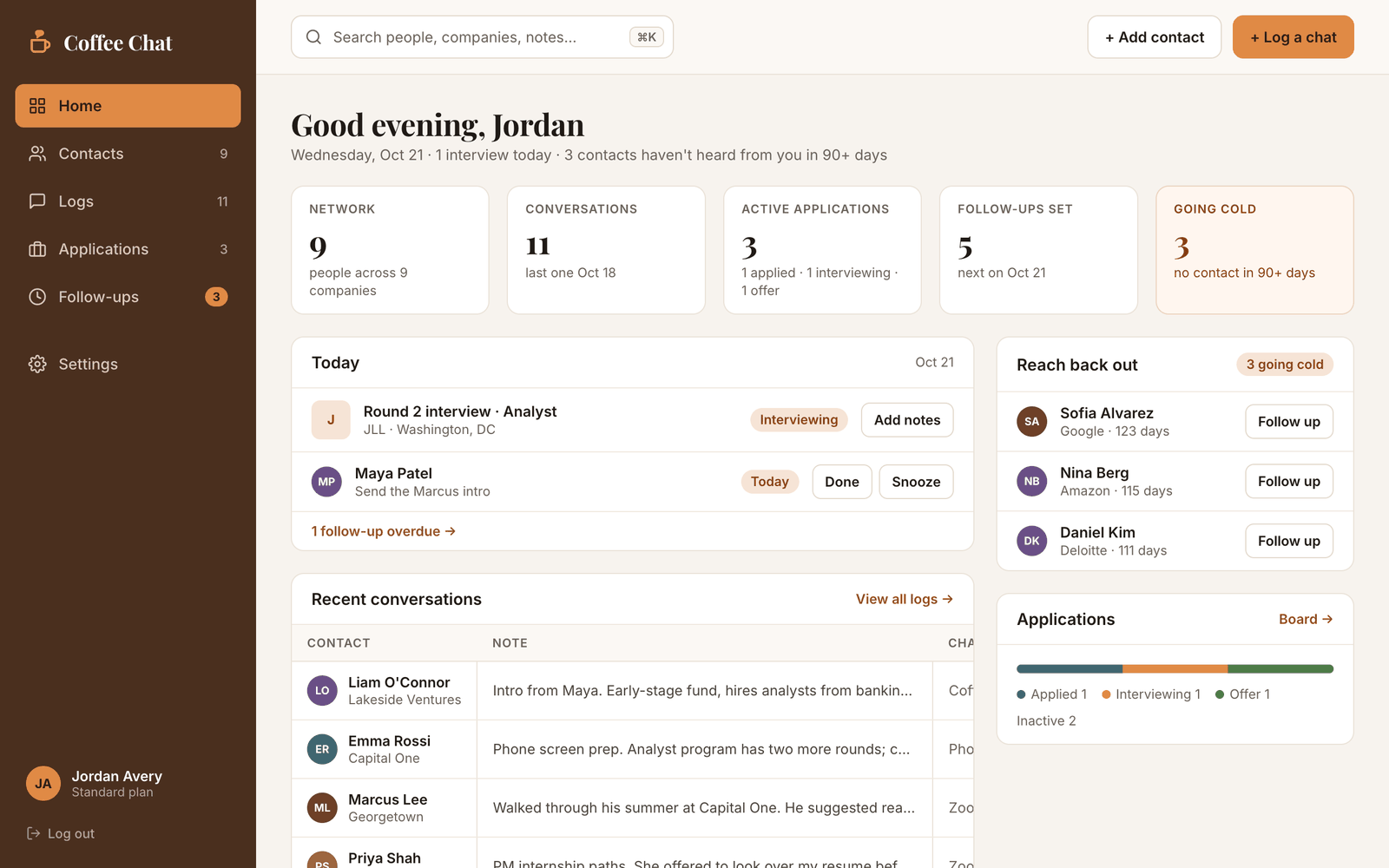
Task: Click Add notes for Round 2 interview
Action: pos(907,420)
